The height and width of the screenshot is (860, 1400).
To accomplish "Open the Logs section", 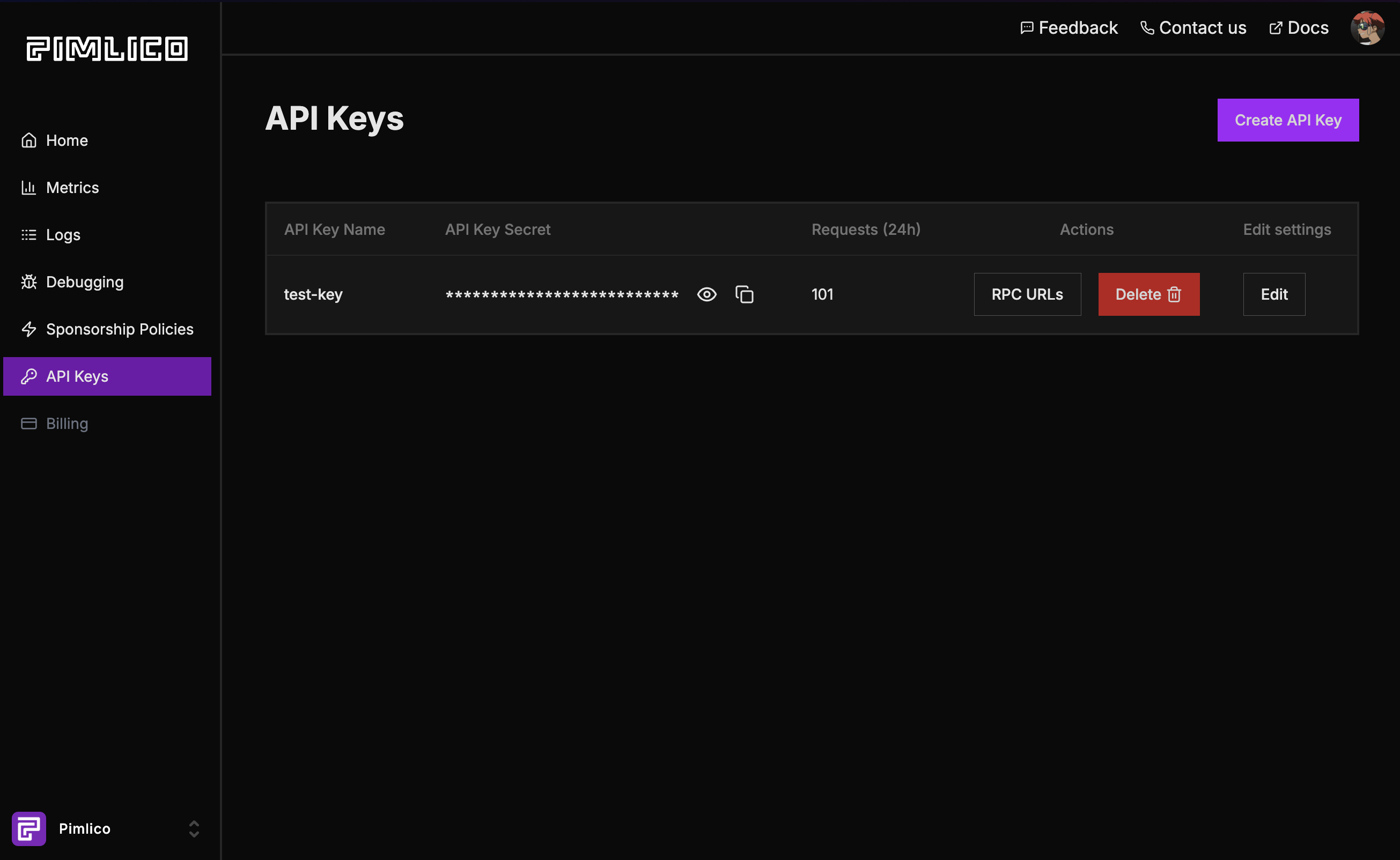I will pos(62,234).
